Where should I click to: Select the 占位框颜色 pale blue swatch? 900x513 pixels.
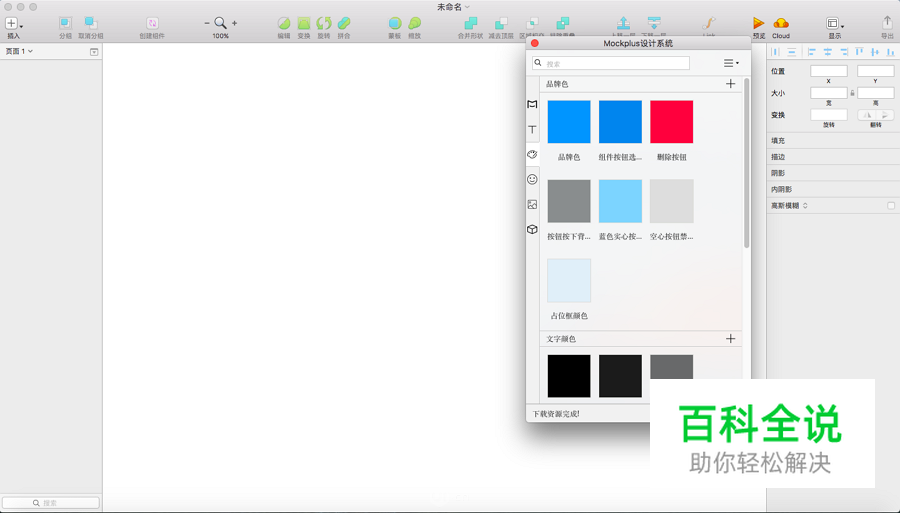(569, 280)
